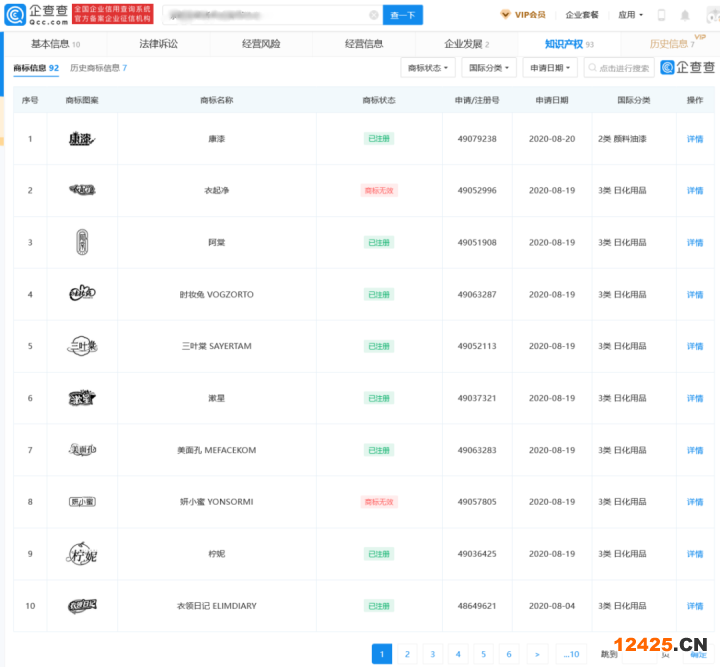Expand the 国际分类 filter dropdown

[489, 68]
